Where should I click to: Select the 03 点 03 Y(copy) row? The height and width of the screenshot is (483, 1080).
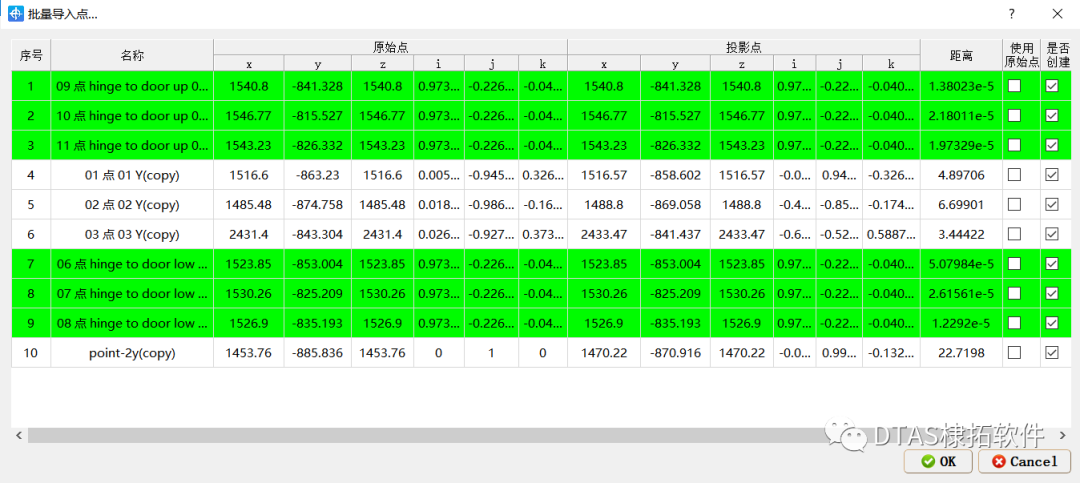[132, 234]
